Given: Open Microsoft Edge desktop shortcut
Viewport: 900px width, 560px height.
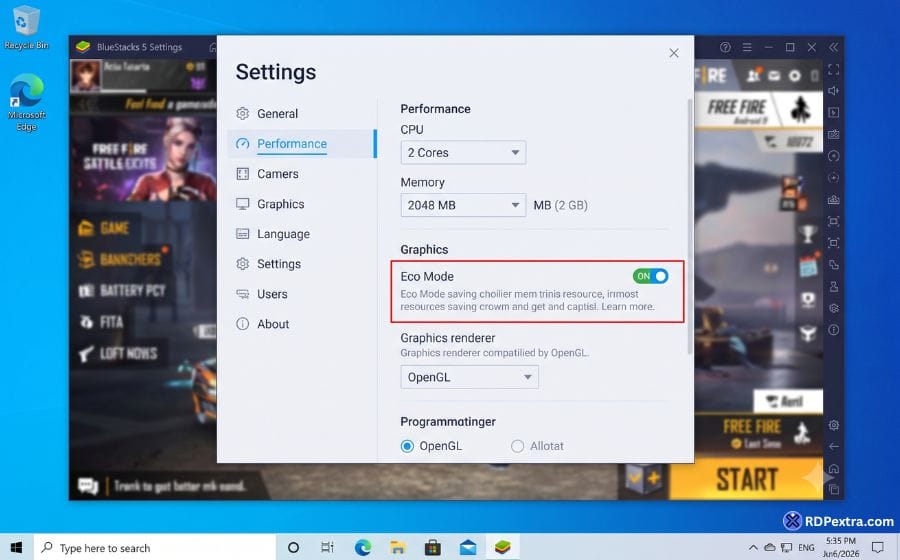Looking at the screenshot, I should 26,102.
